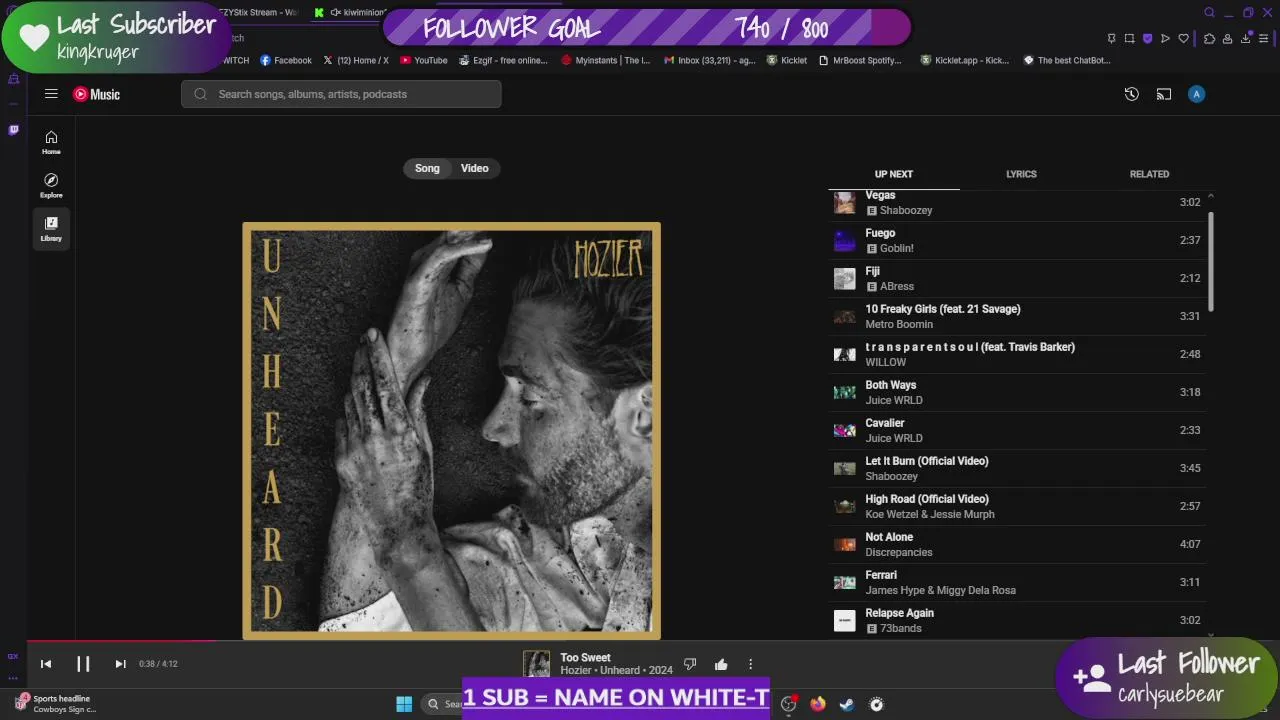
Task: Click the queue list scrollbar
Action: coord(1211,262)
